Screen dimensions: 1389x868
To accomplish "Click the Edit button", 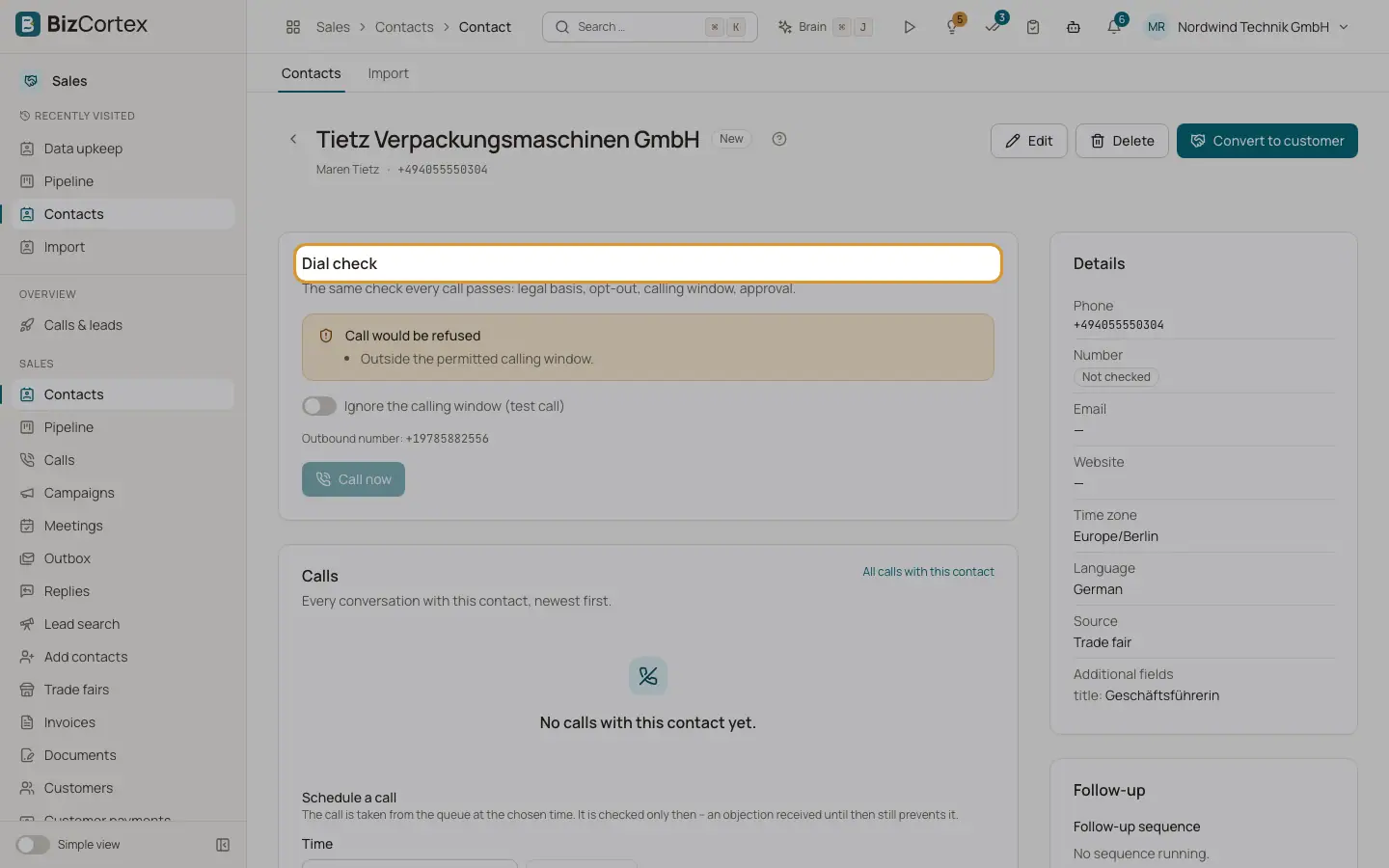I will click(x=1029, y=141).
